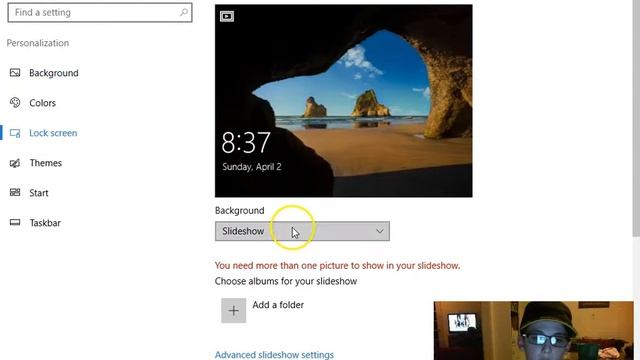Click the Start tiles icon
Viewport: 640px width, 360px height.
coord(15,192)
